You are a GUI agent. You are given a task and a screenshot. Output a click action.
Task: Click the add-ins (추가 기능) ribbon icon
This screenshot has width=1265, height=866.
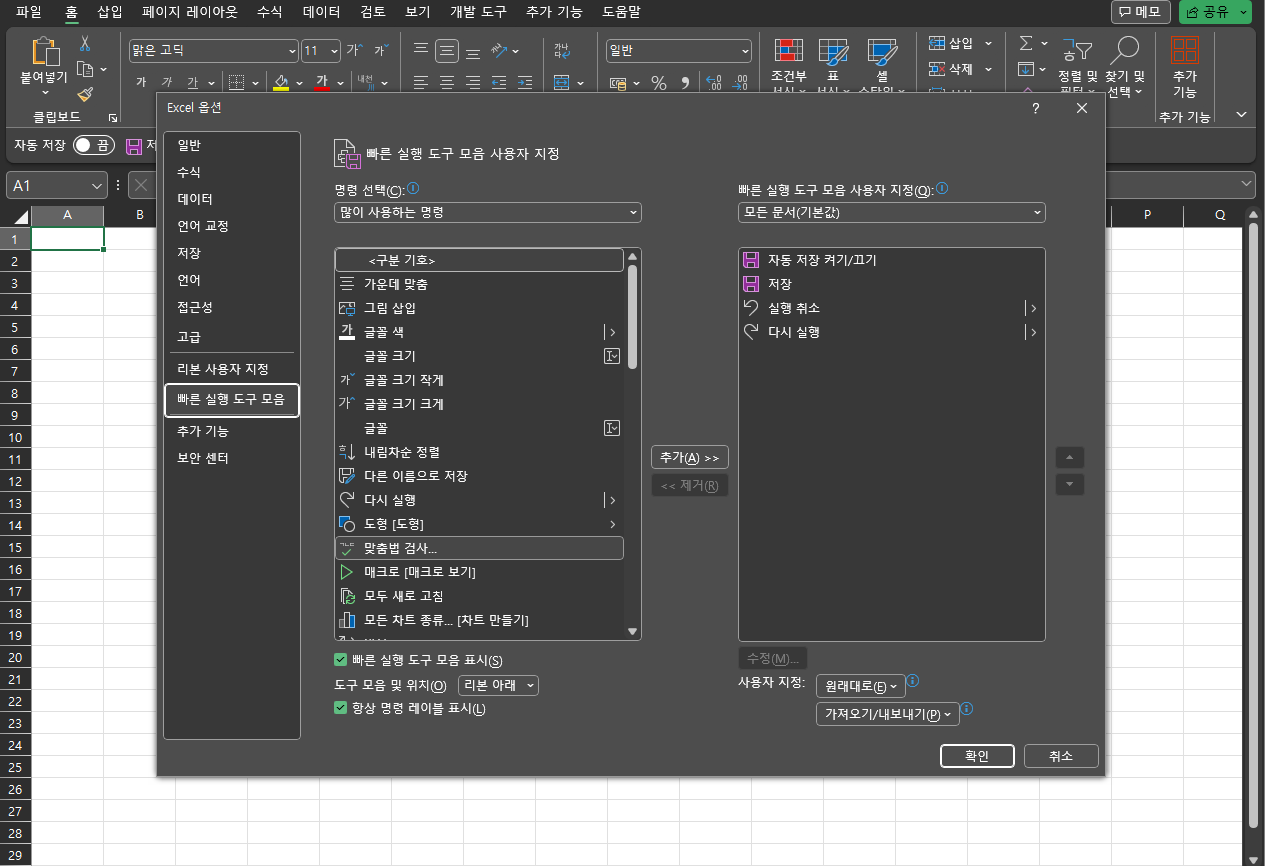pos(1185,51)
